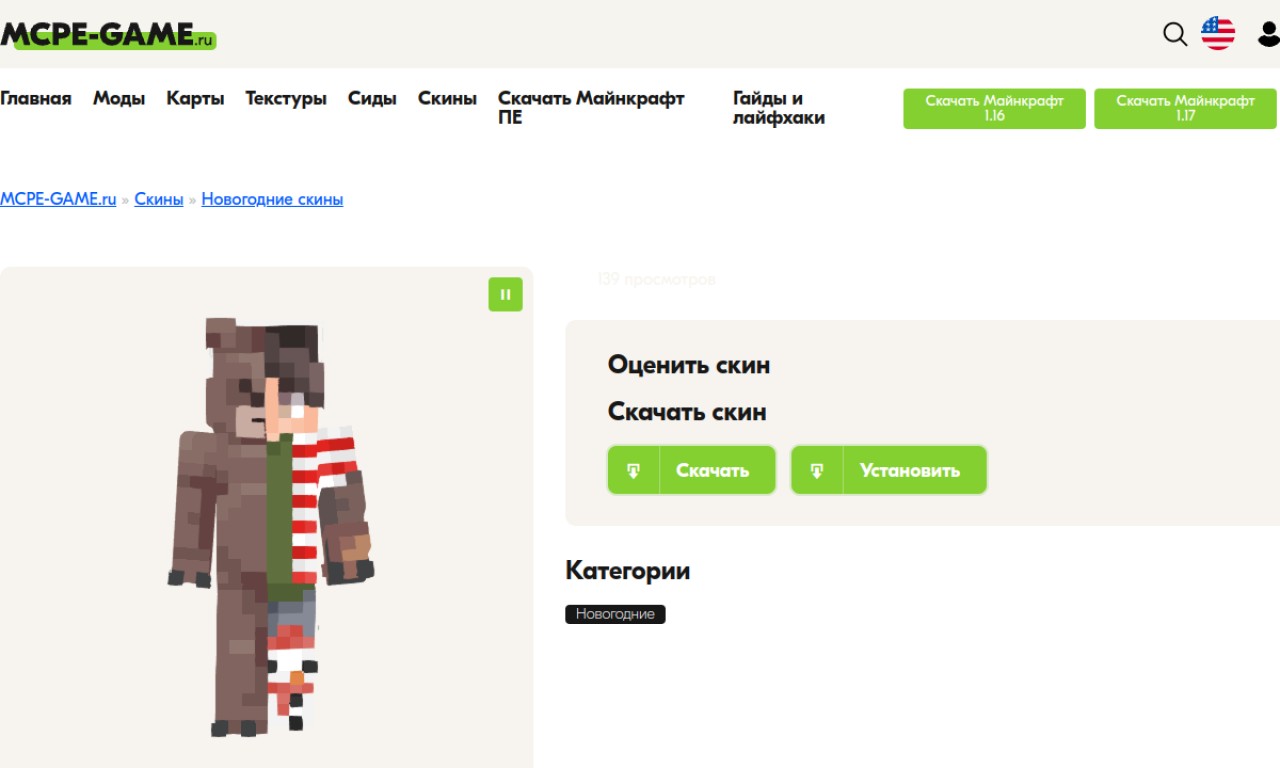Open the Моды menu item
Image resolution: width=1280 pixels, height=768 pixels.
pos(119,98)
